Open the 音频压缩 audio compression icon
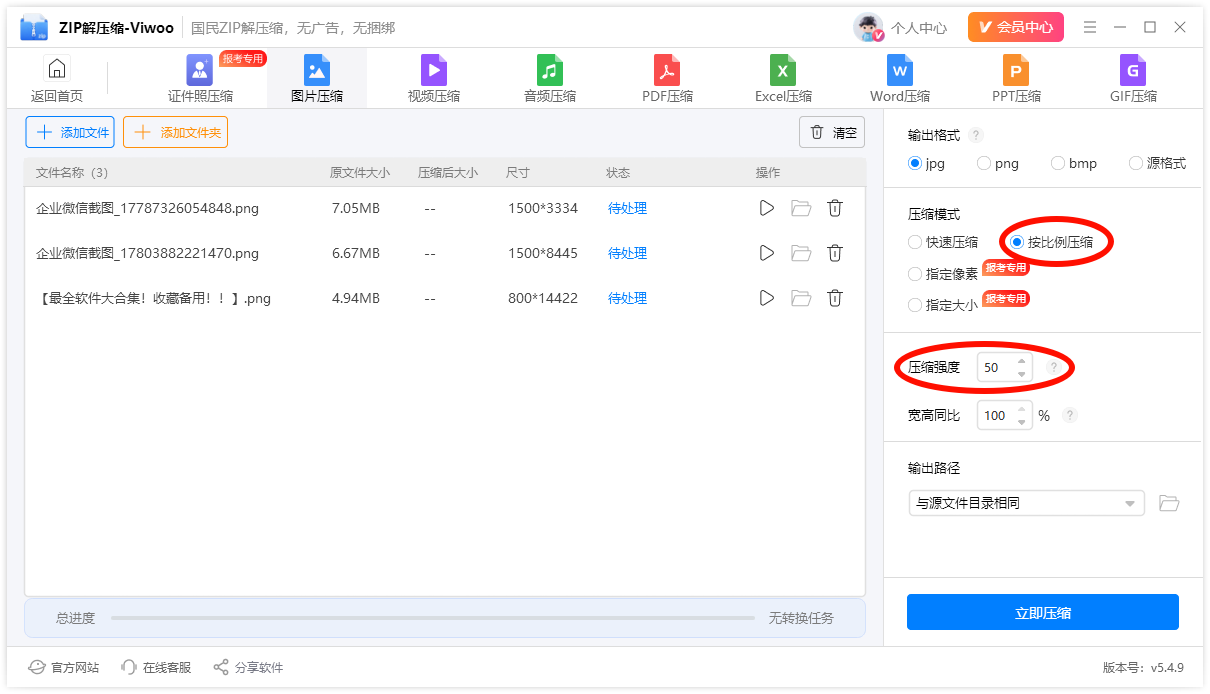 tap(550, 70)
